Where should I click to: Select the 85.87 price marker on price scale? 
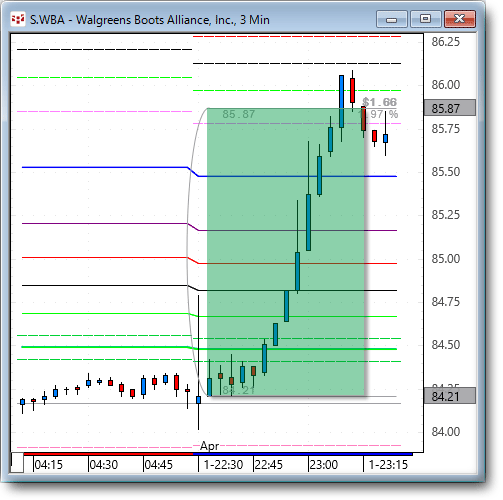click(449, 108)
